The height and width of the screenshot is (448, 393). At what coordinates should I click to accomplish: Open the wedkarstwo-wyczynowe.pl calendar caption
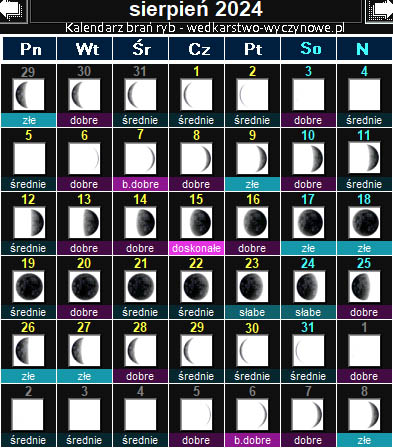pyautogui.click(x=205, y=28)
